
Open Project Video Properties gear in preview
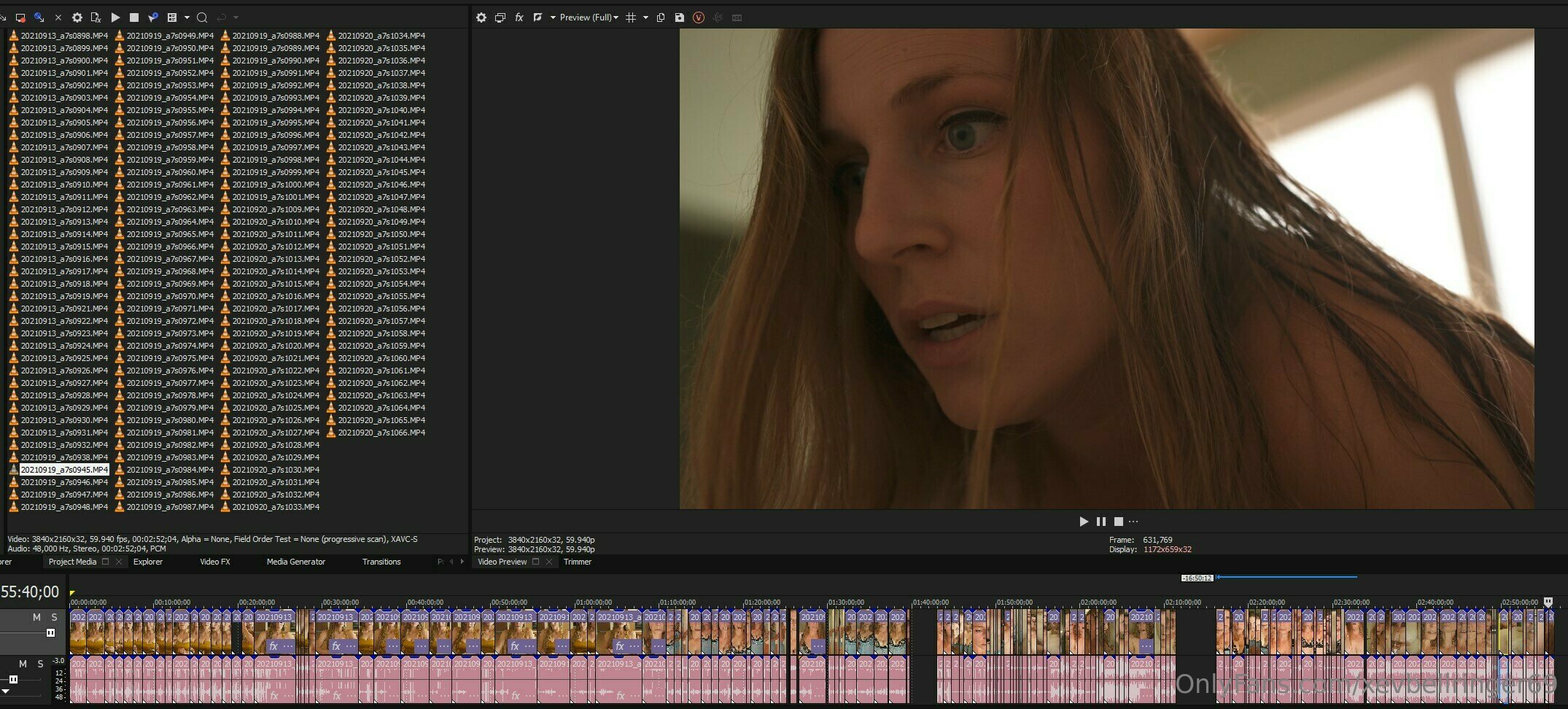coord(481,18)
